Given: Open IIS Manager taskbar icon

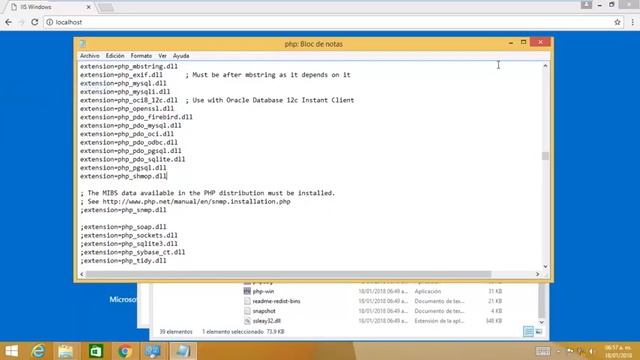Looking at the screenshot, I should coord(153,351).
